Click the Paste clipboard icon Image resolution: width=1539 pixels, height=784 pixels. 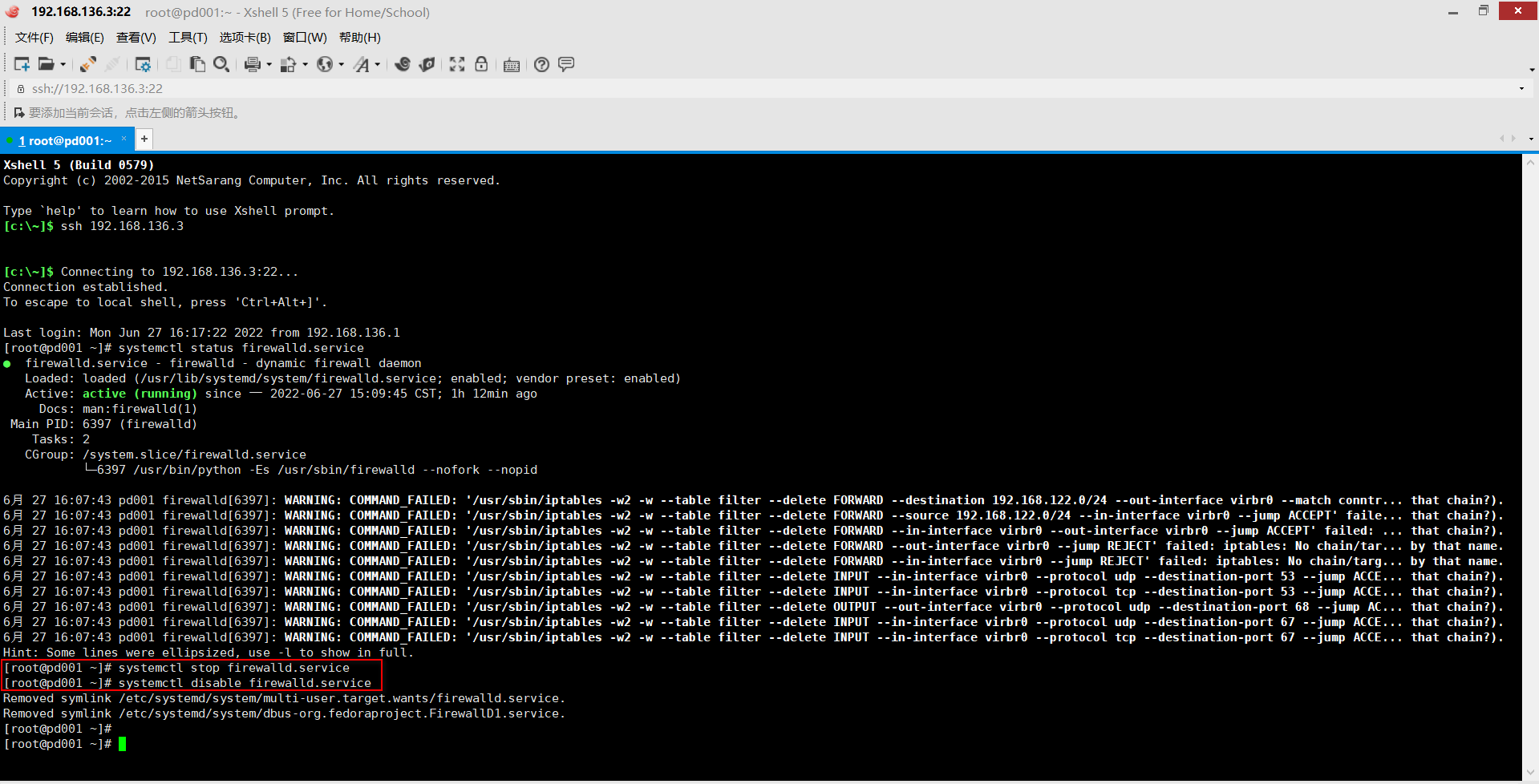(x=196, y=64)
